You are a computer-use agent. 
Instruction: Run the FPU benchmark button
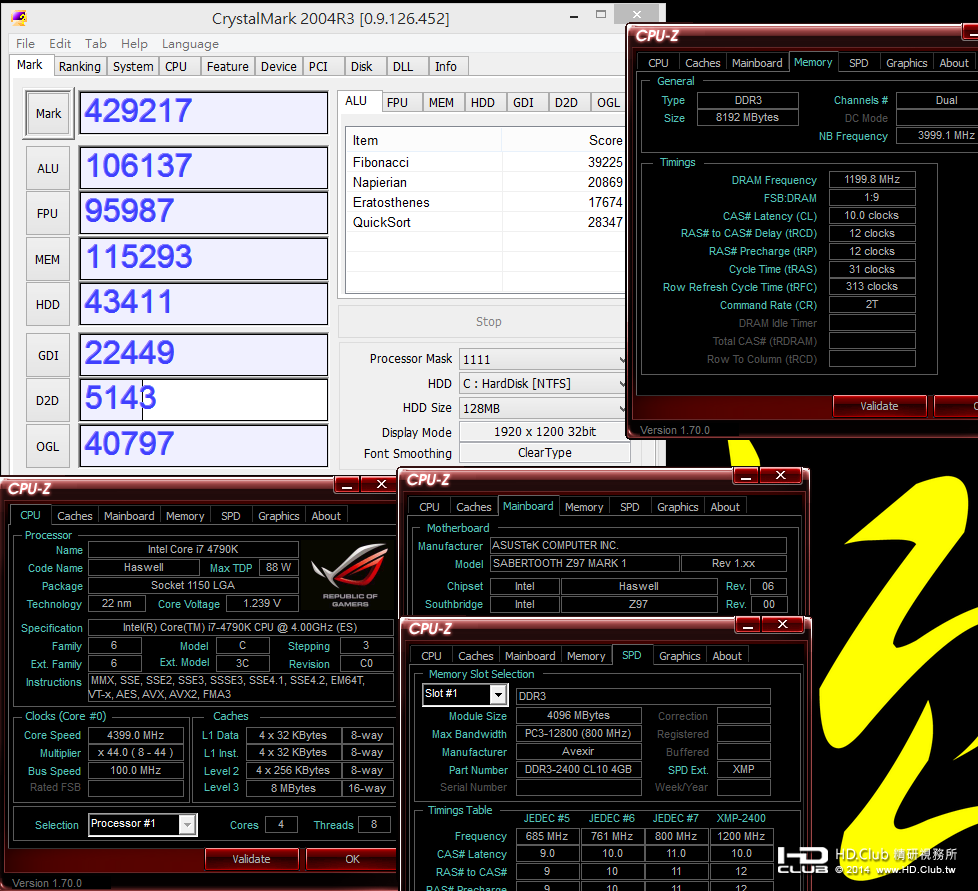point(48,214)
